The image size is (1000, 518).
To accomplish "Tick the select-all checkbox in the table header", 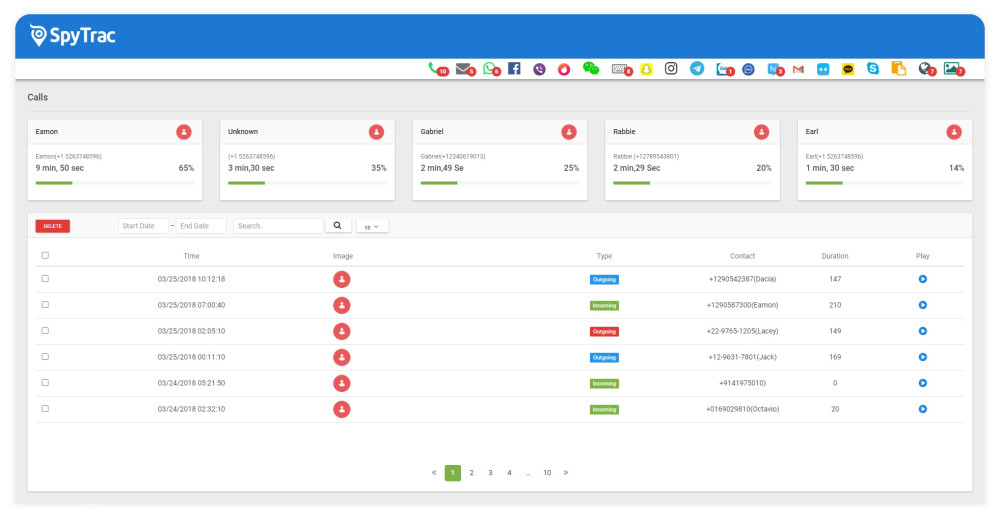I will tap(45, 256).
